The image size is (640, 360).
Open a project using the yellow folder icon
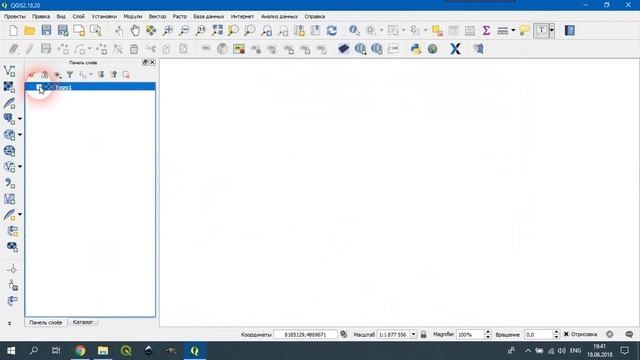coord(30,31)
